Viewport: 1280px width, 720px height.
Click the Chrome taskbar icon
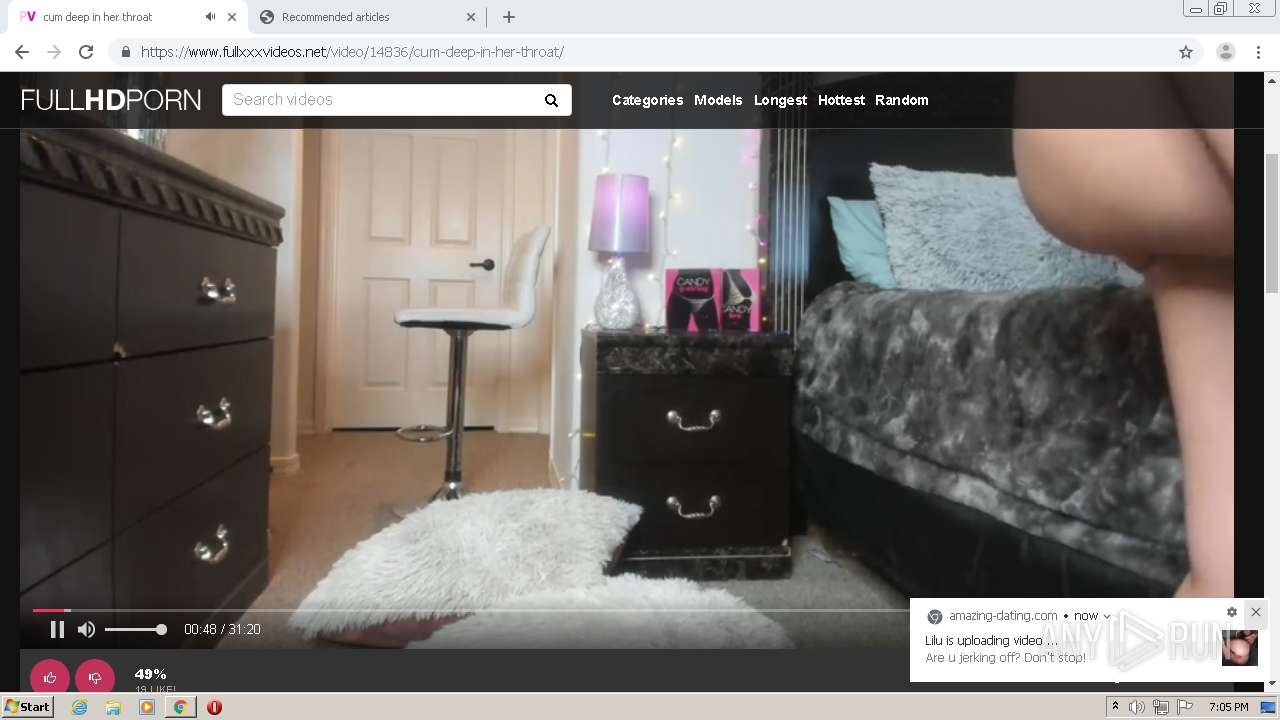pyautogui.click(x=180, y=707)
